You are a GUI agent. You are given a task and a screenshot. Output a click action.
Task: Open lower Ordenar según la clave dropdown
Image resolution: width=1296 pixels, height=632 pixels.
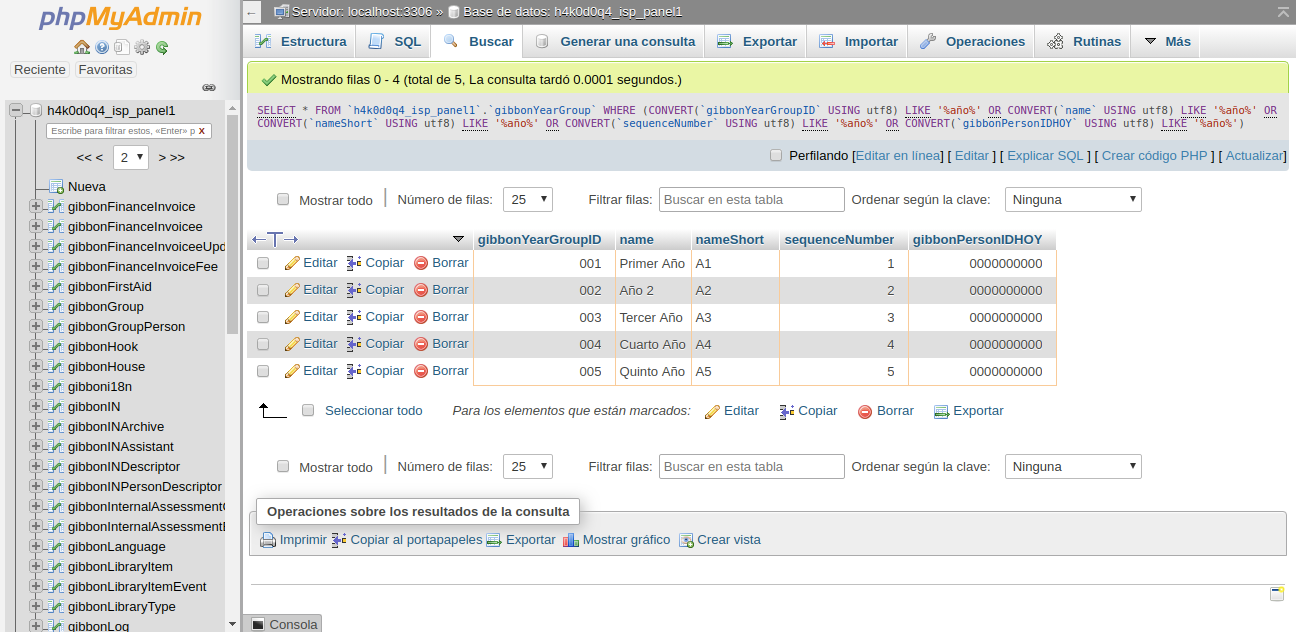[x=1073, y=466]
